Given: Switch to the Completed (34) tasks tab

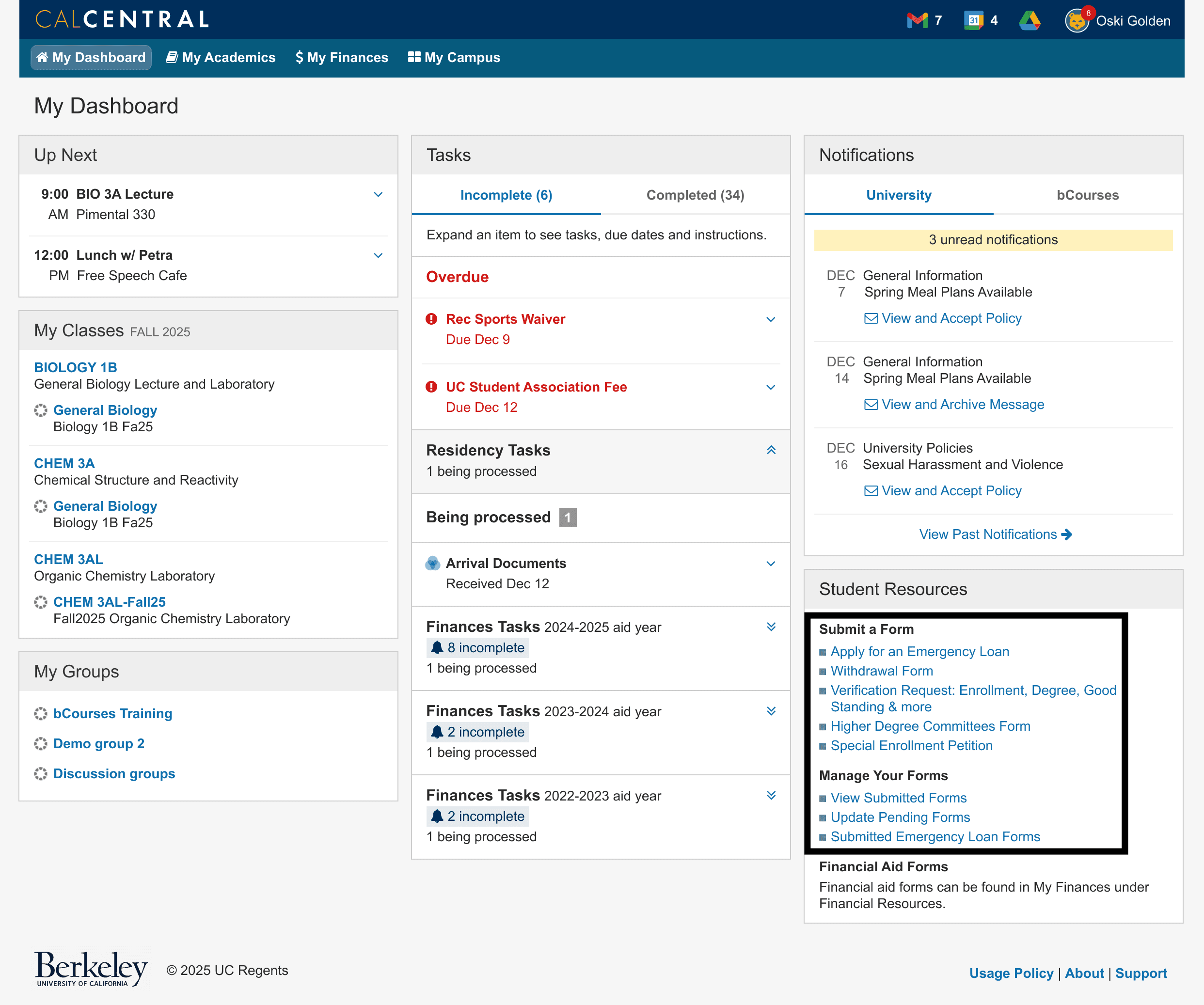Looking at the screenshot, I should 695,195.
